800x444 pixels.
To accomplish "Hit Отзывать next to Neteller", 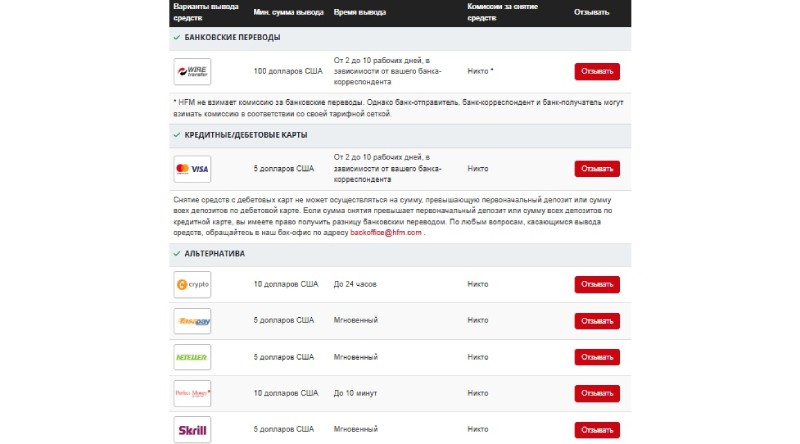I will tap(596, 357).
